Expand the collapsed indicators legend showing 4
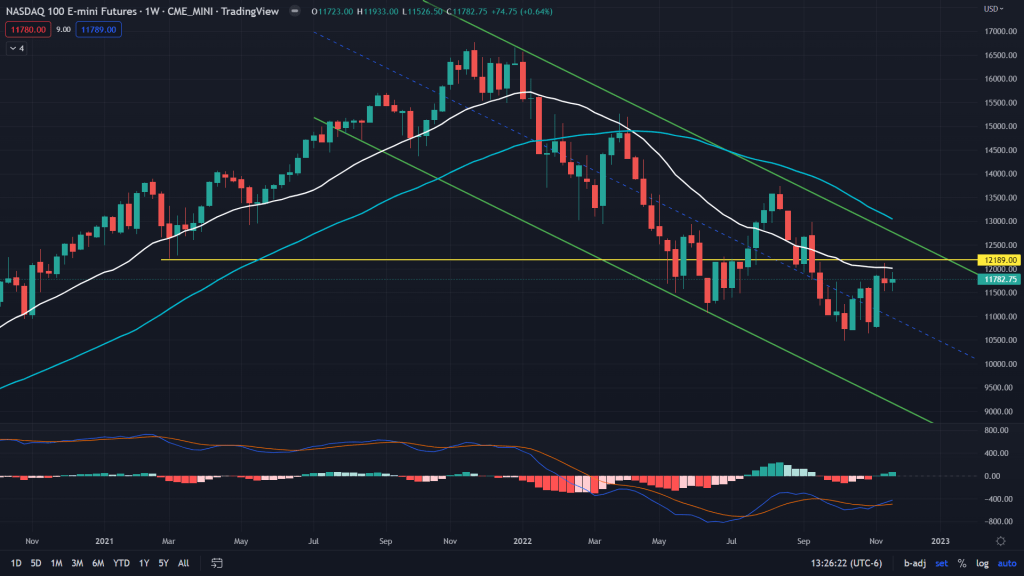Image resolution: width=1024 pixels, height=576 pixels. click(x=17, y=47)
